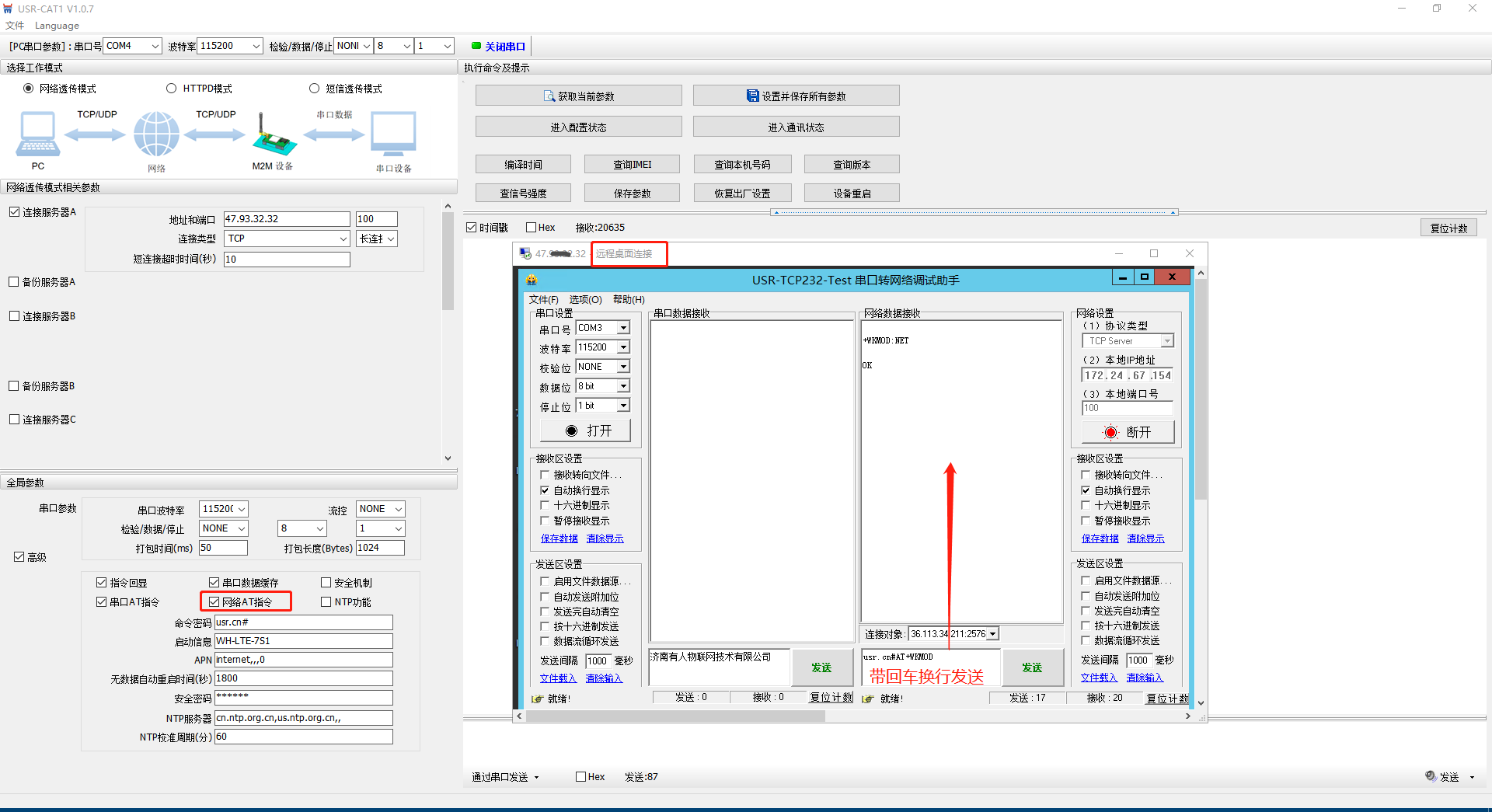Open the 长连接 connection mode dropdown
Viewport: 1492px width, 812px height.
tap(377, 239)
